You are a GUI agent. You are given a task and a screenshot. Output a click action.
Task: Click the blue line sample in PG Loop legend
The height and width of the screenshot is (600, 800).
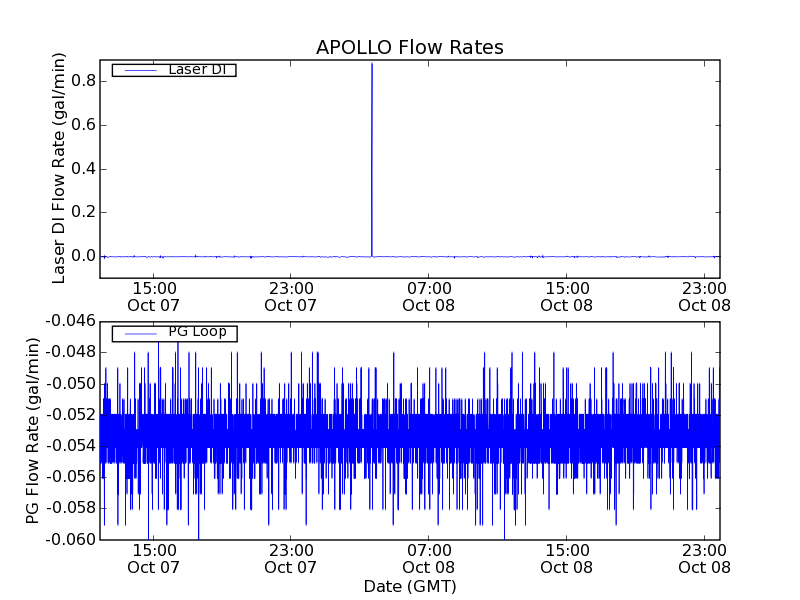point(139,333)
